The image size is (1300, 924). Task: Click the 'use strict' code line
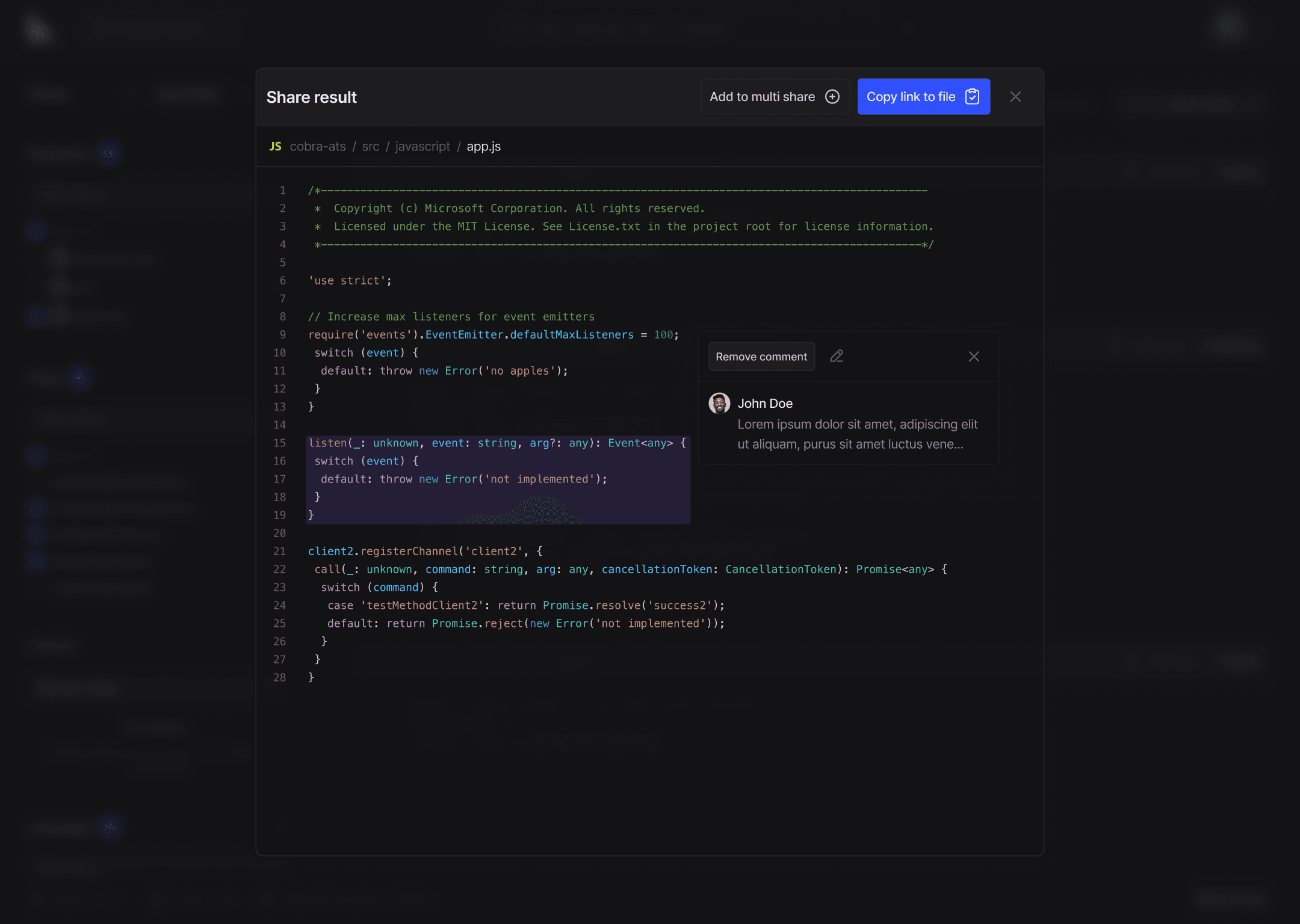(350, 281)
